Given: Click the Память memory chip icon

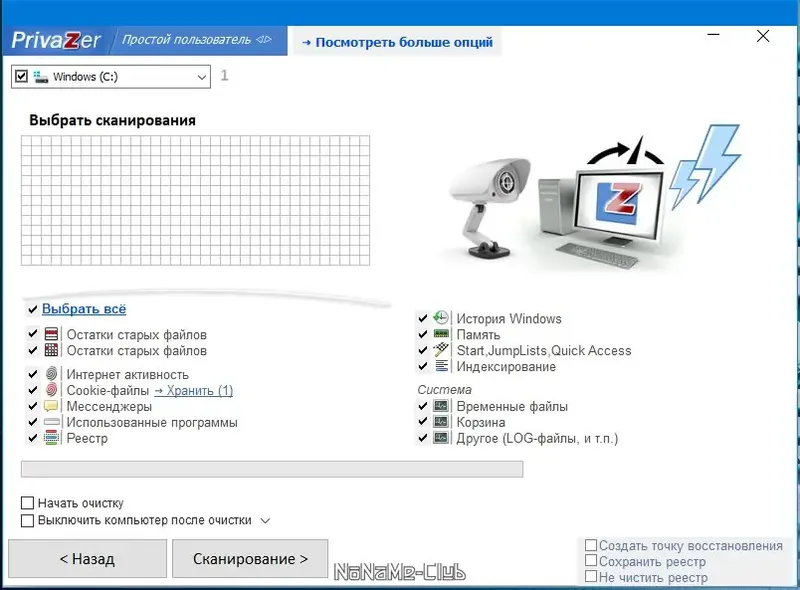Looking at the screenshot, I should tap(441, 334).
